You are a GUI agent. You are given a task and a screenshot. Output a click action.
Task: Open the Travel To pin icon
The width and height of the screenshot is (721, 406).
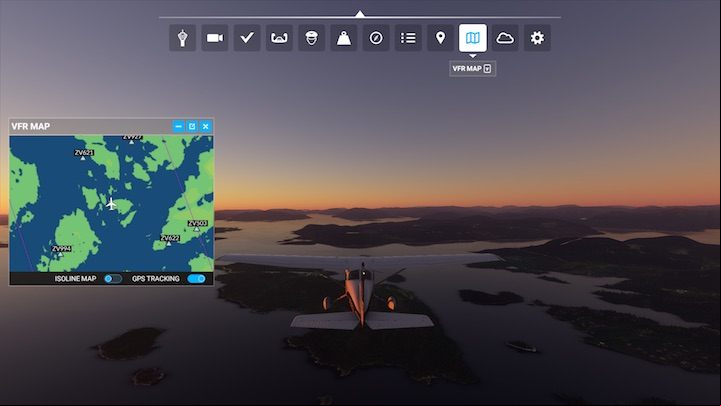pyautogui.click(x=440, y=38)
